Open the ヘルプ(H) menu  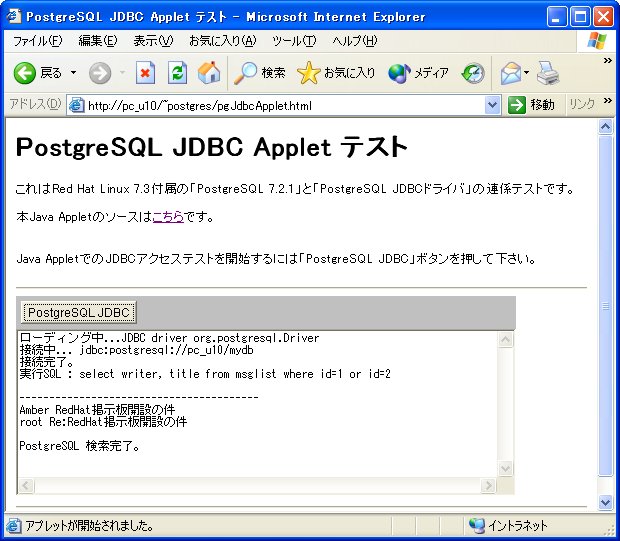tap(355, 41)
